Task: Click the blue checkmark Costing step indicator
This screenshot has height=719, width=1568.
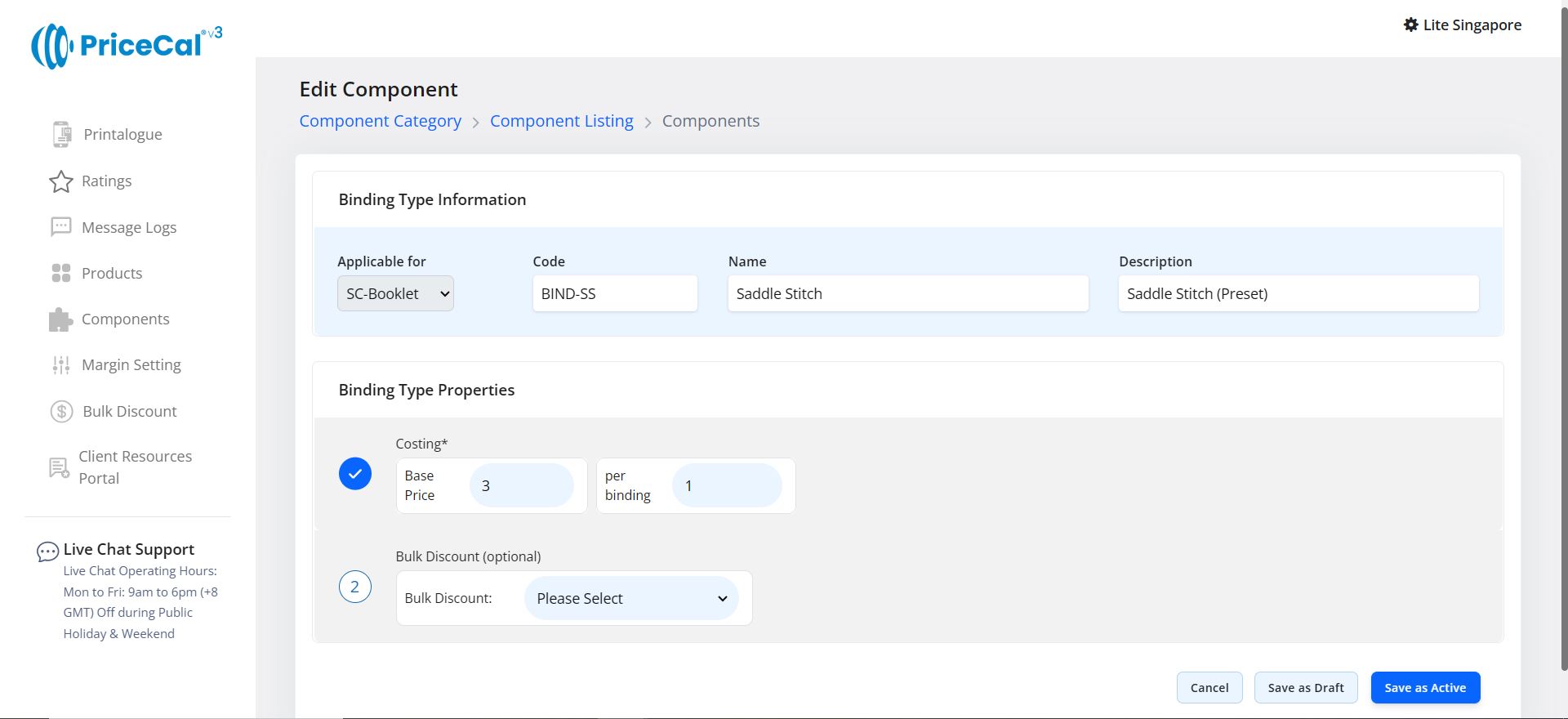Action: pos(355,474)
